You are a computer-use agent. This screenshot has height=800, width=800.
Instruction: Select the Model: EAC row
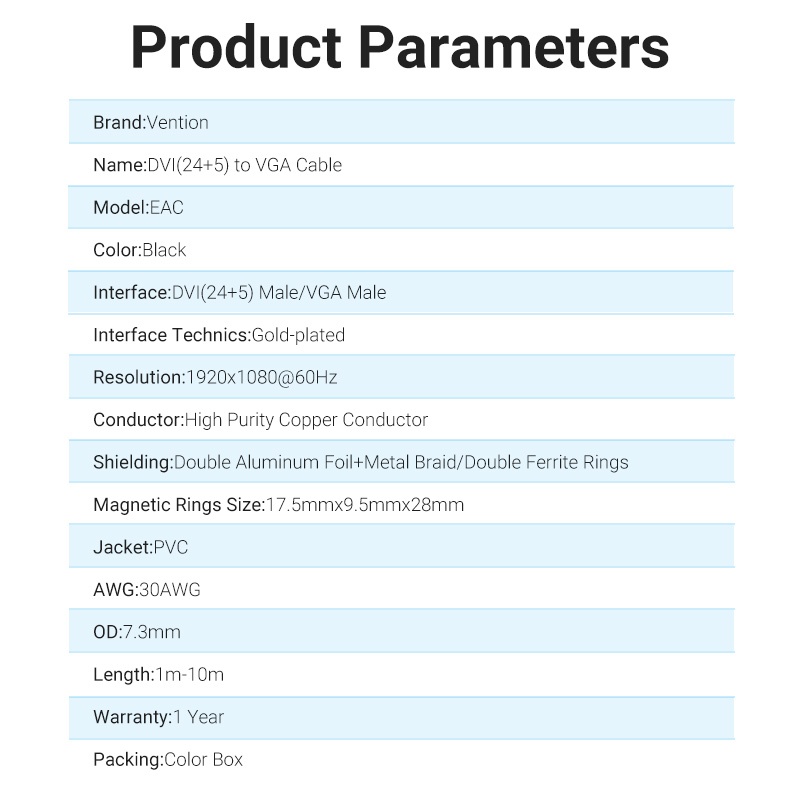[400, 208]
